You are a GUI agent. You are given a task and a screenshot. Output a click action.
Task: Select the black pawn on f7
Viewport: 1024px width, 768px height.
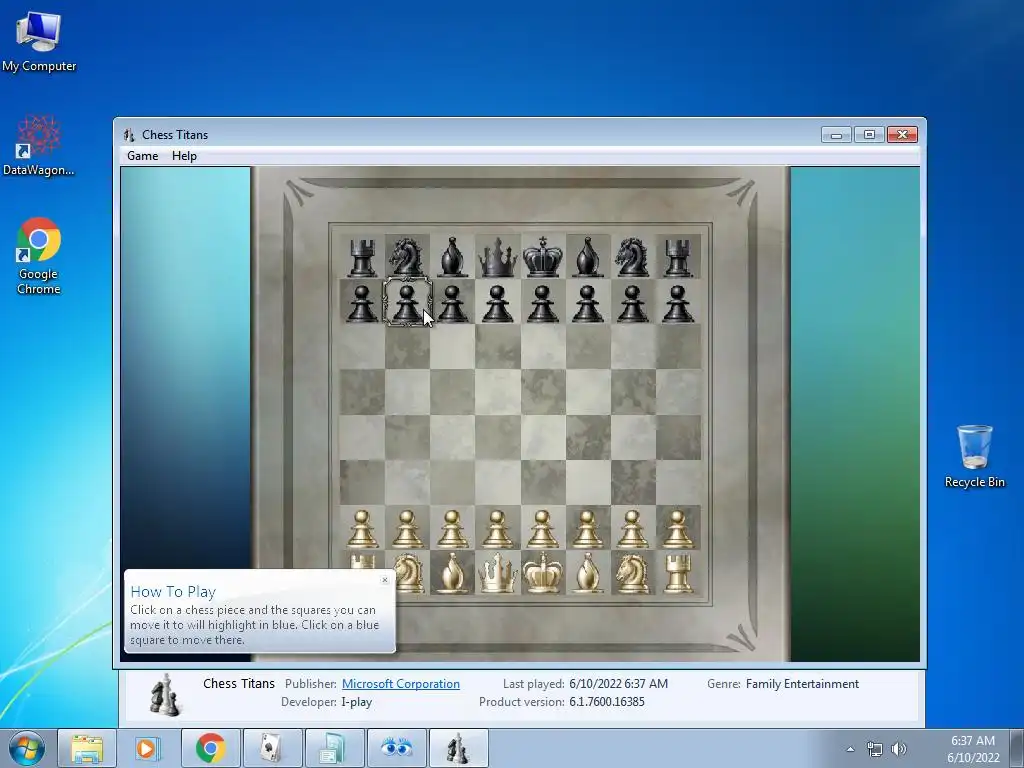tap(588, 303)
